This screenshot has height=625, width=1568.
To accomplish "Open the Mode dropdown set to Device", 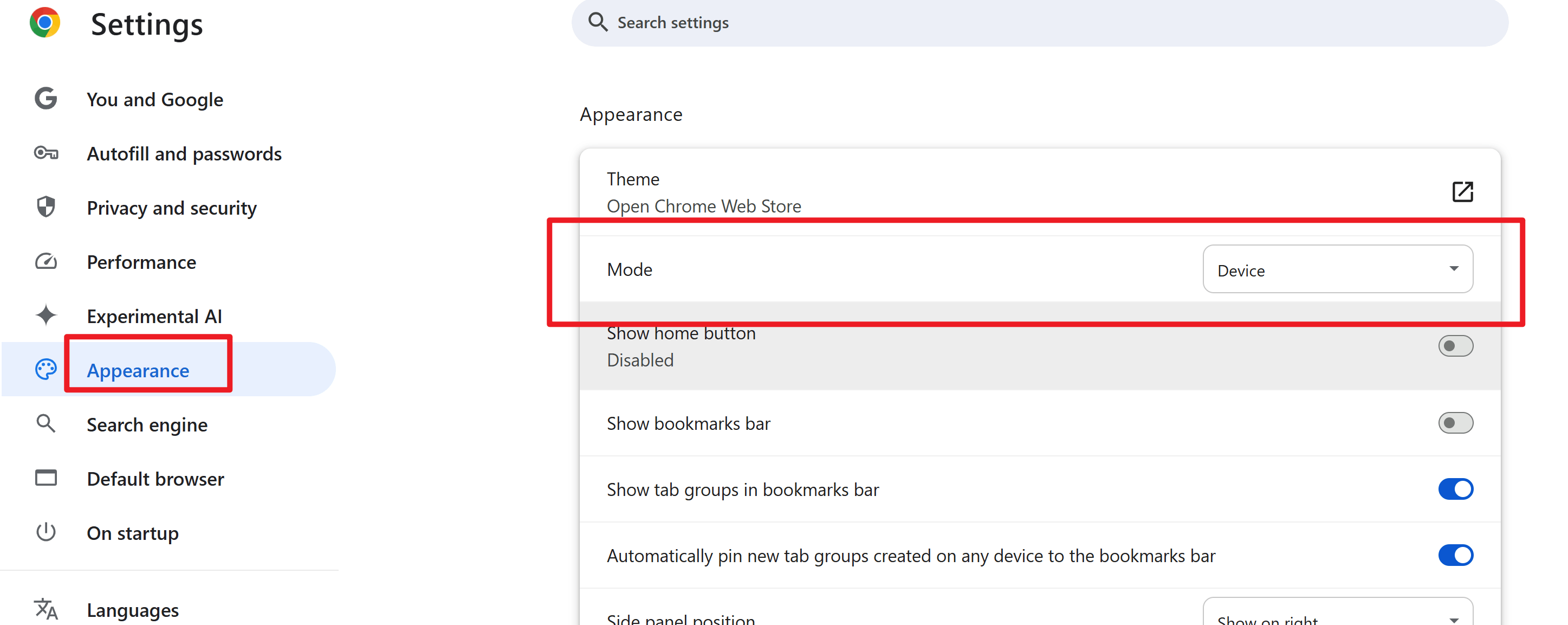I will pos(1337,269).
